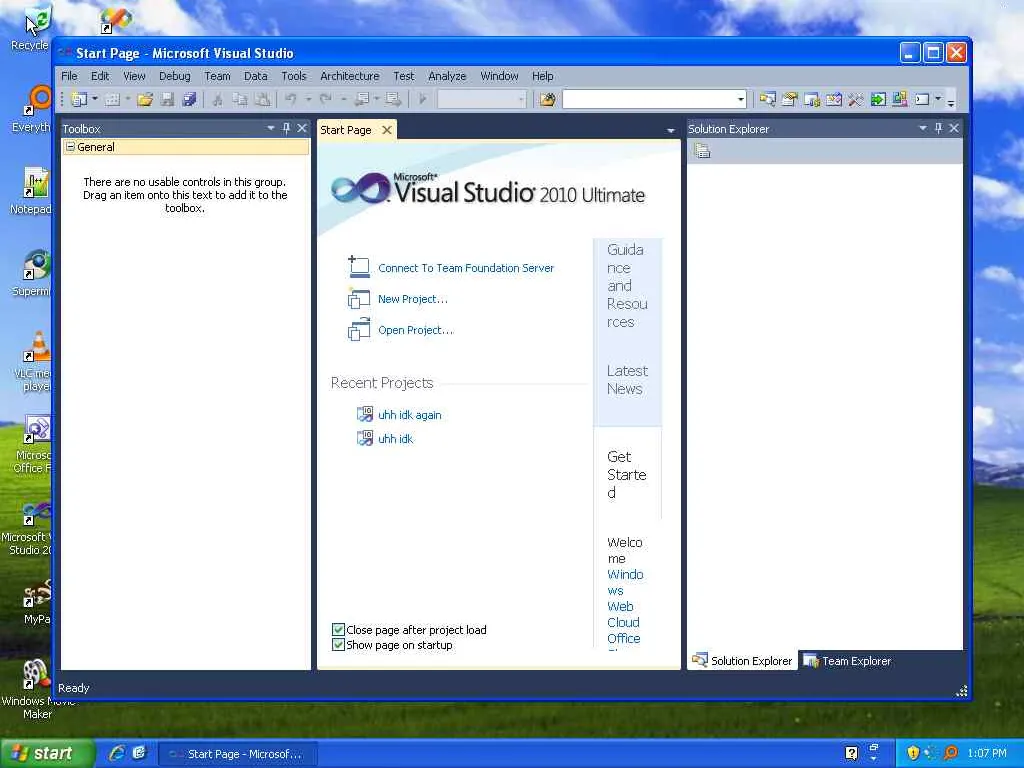Screen dimensions: 1024x768
Task: Click the Copy toolbar icon
Action: 240,99
